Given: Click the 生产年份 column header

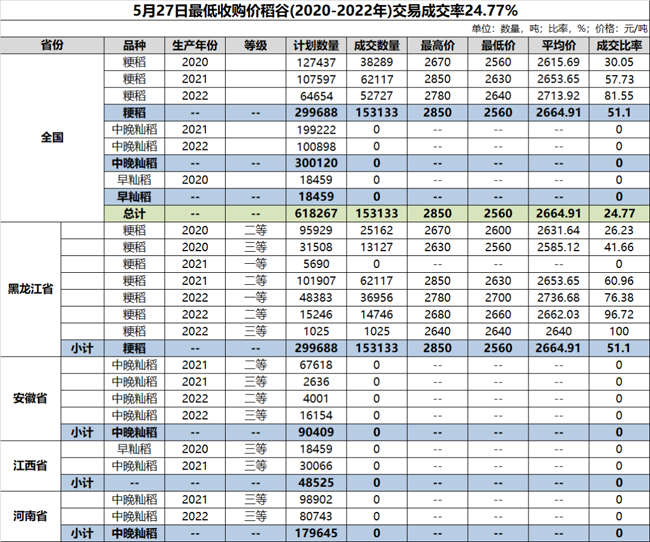Looking at the screenshot, I should [194, 46].
